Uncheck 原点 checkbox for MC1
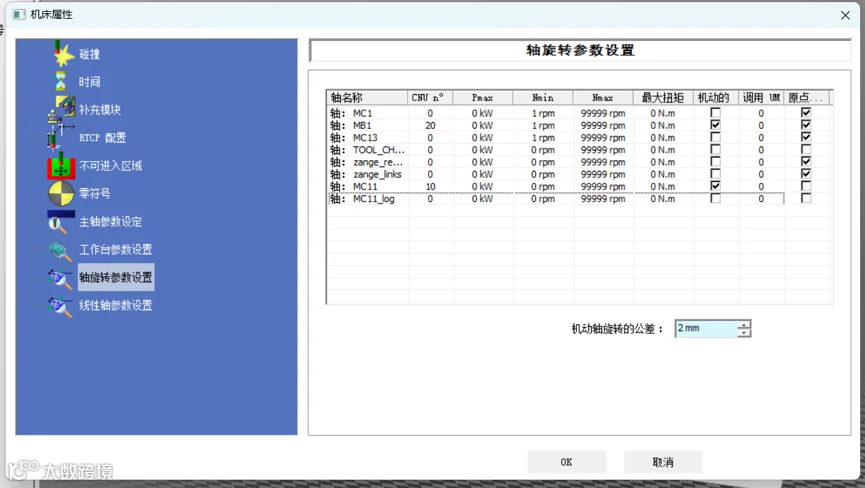The image size is (865, 488). (x=806, y=112)
